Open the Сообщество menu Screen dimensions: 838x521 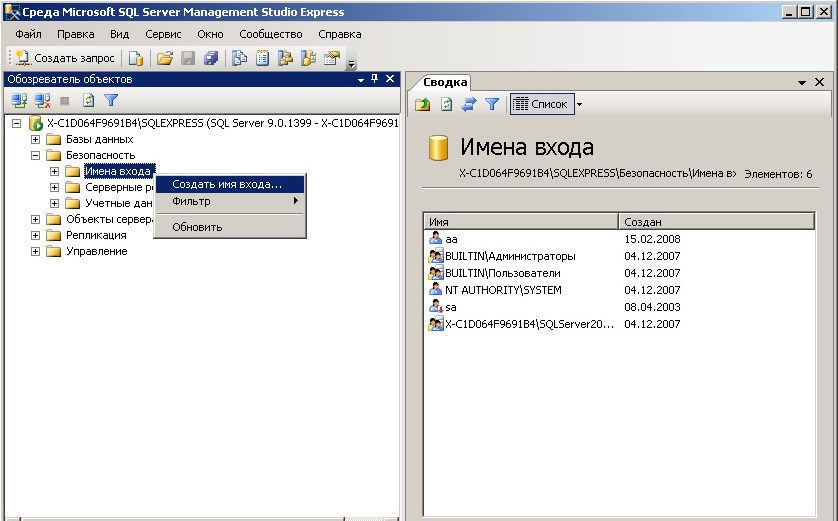tap(270, 34)
